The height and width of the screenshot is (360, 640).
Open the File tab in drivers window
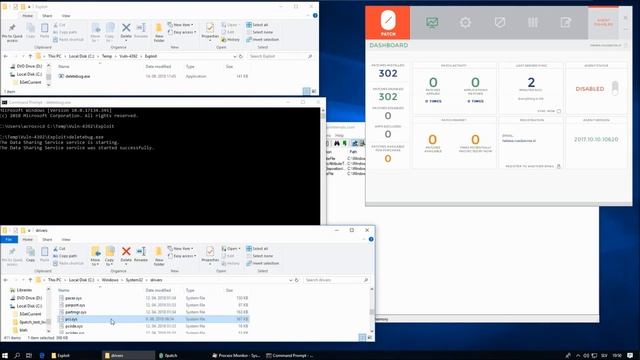[9, 240]
